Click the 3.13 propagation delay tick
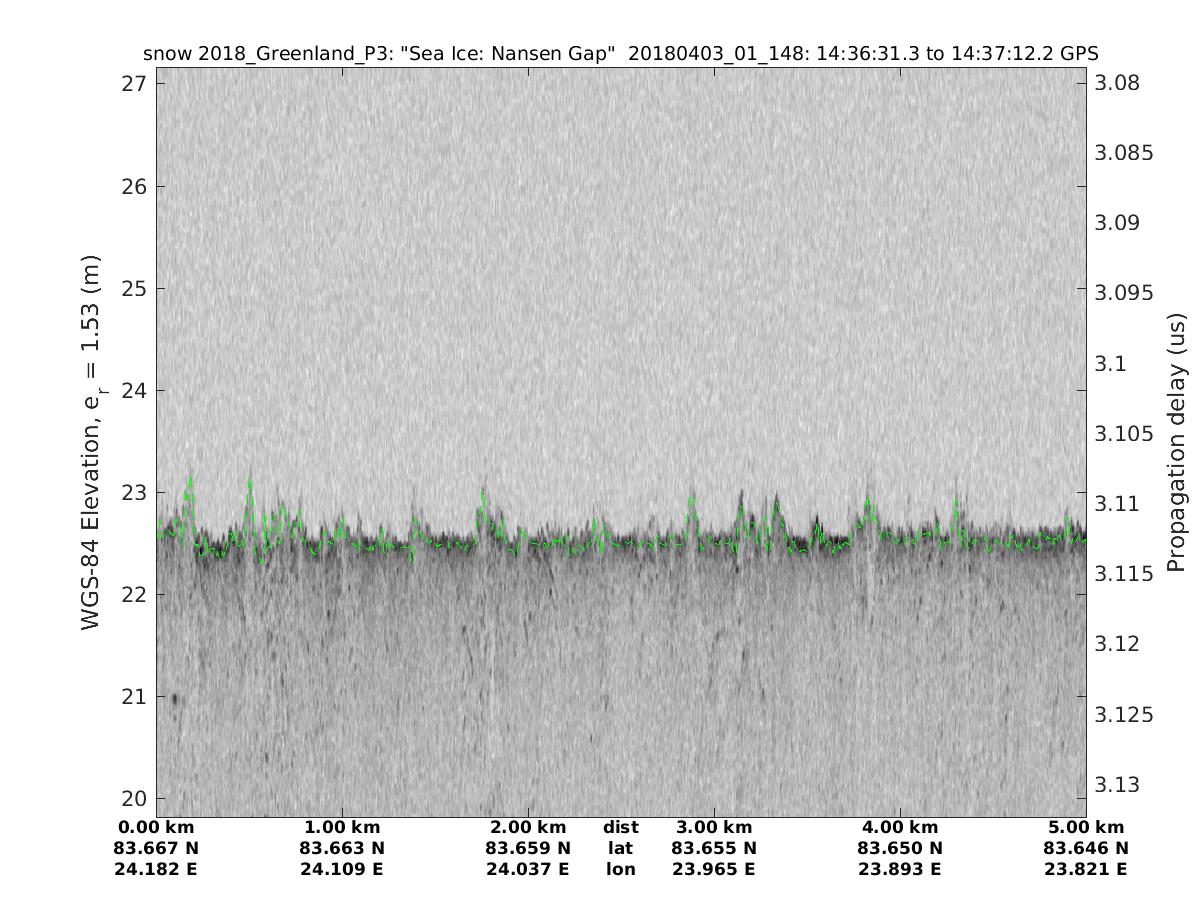 click(1117, 784)
